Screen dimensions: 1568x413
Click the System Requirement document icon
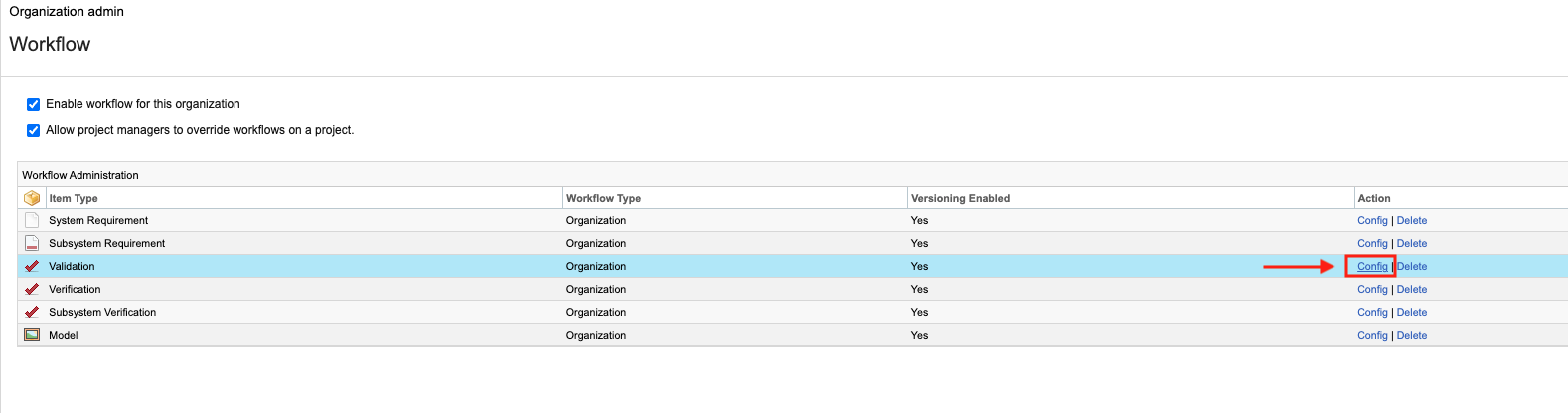(x=32, y=220)
